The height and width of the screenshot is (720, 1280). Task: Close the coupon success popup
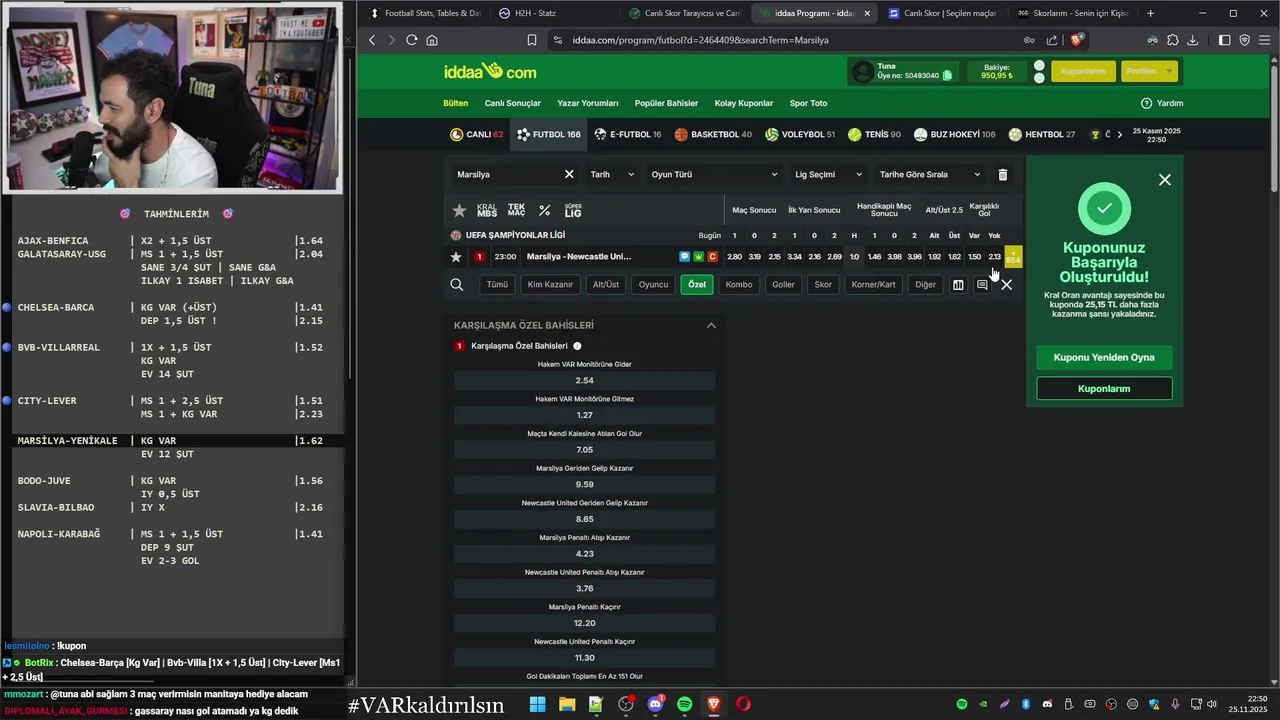pyautogui.click(x=1165, y=180)
